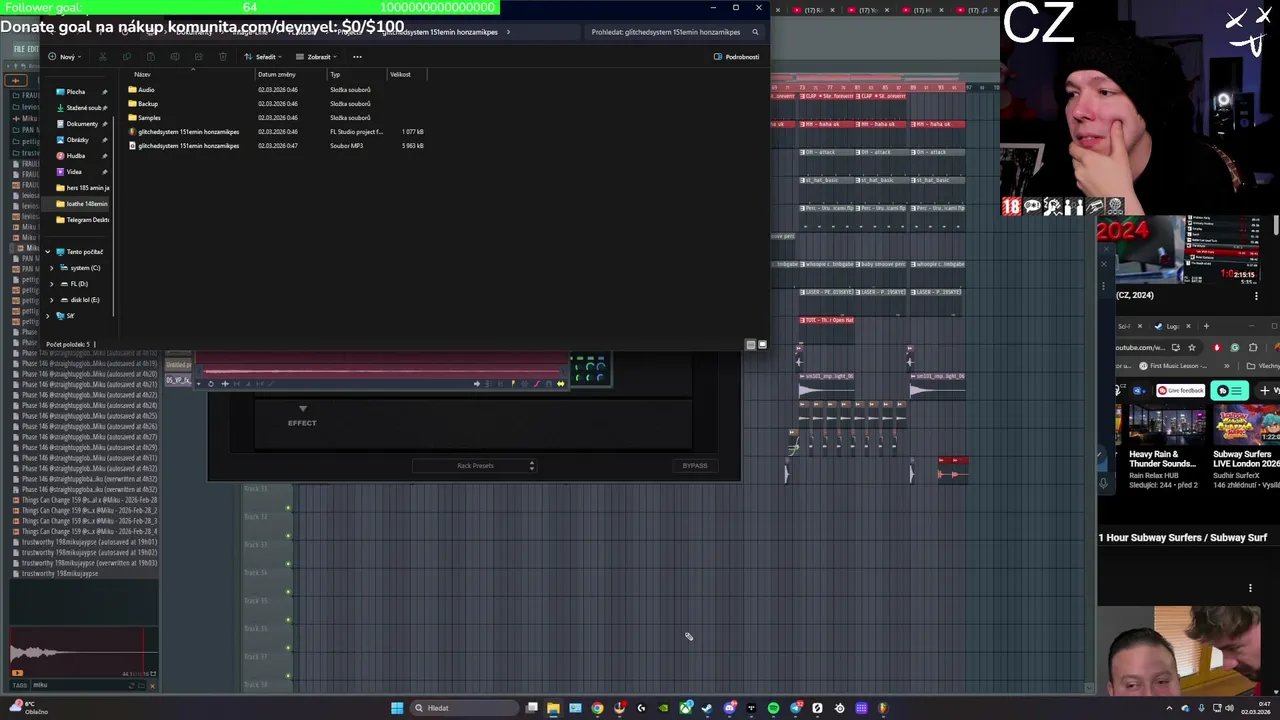Viewport: 1280px width, 720px height.
Task: Collapse the Tento počítač tree node
Action: click(47, 252)
